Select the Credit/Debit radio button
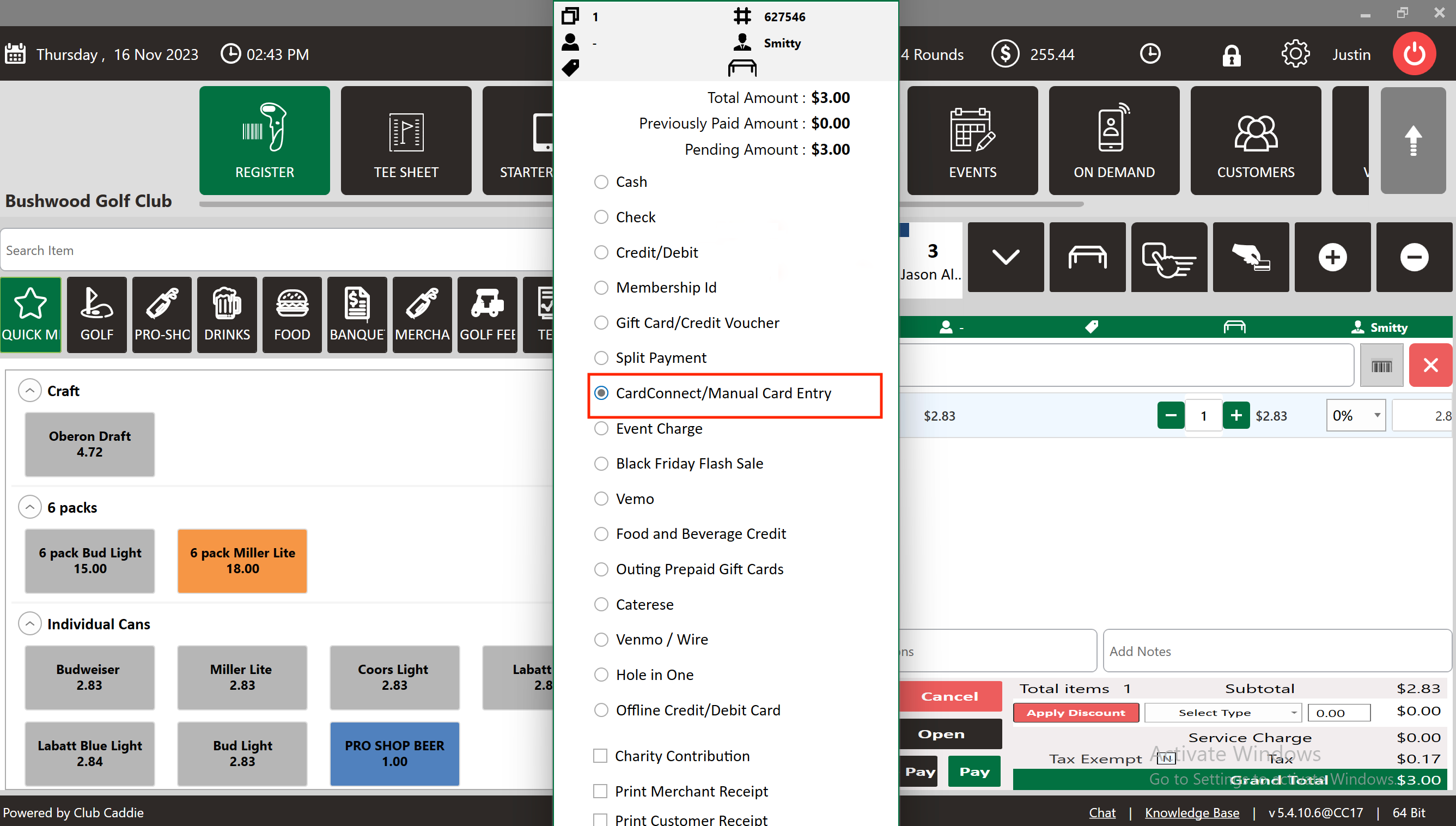 (601, 252)
